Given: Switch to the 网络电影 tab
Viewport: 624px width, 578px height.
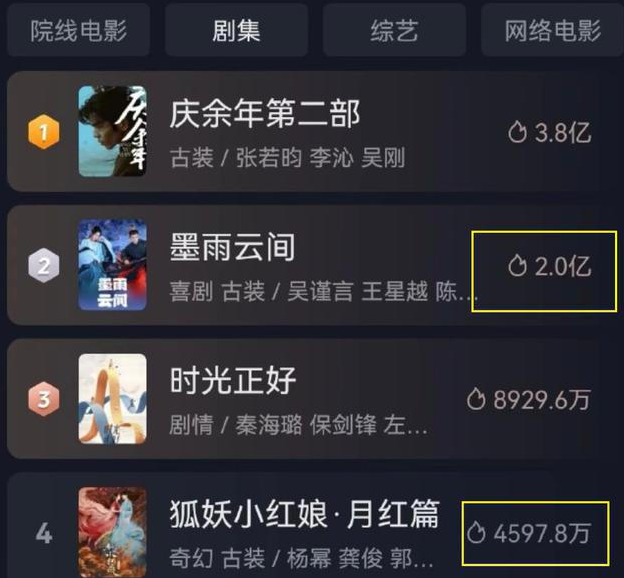Looking at the screenshot, I should coord(552,30).
